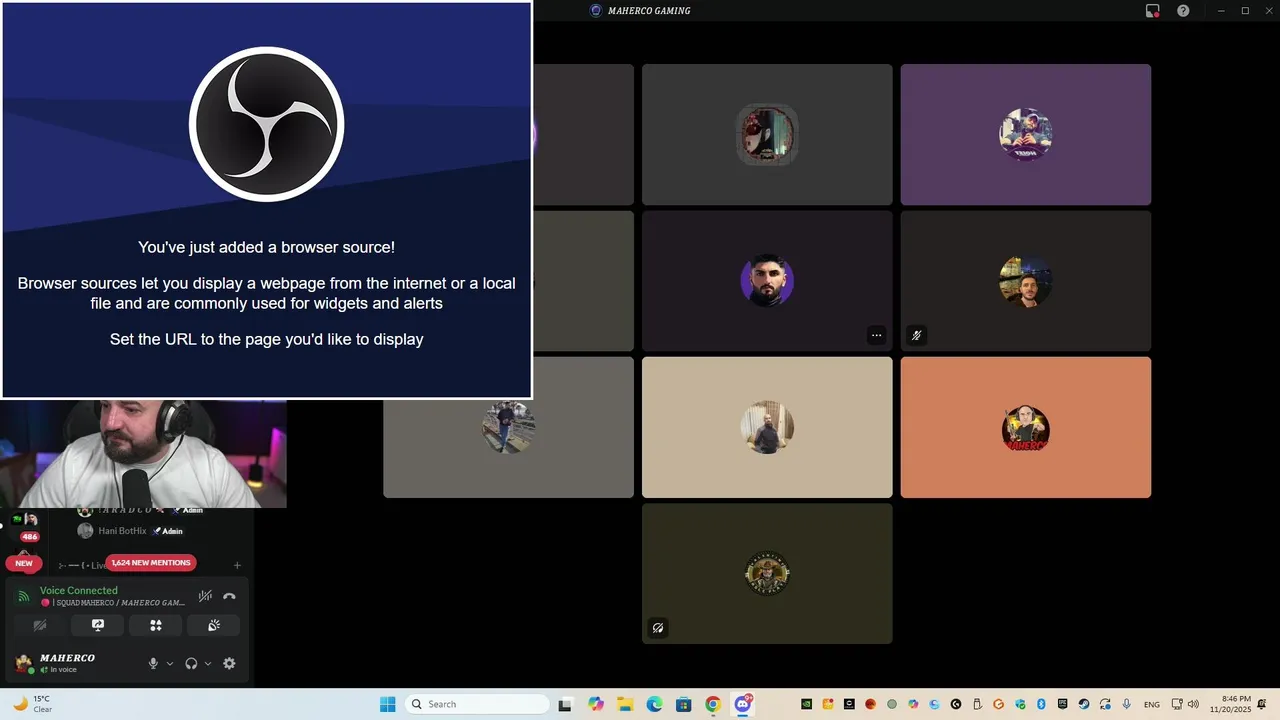1280x720 pixels.
Task: Mute the microphone in Discord user panel
Action: (x=153, y=663)
